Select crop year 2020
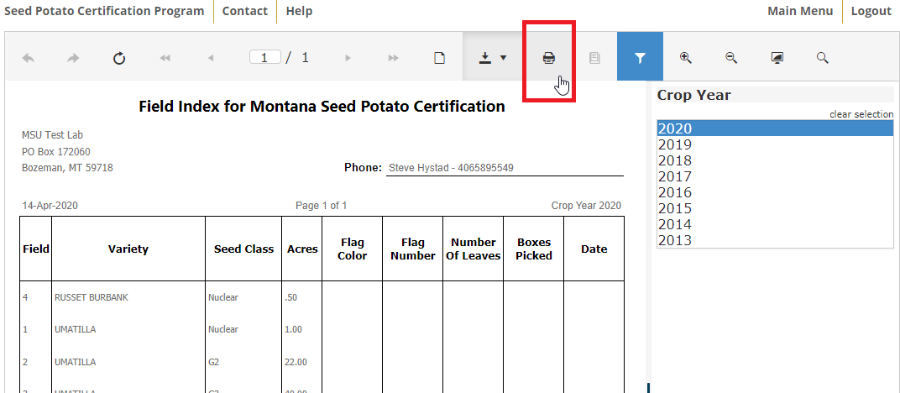Image resolution: width=900 pixels, height=393 pixels. click(775, 129)
